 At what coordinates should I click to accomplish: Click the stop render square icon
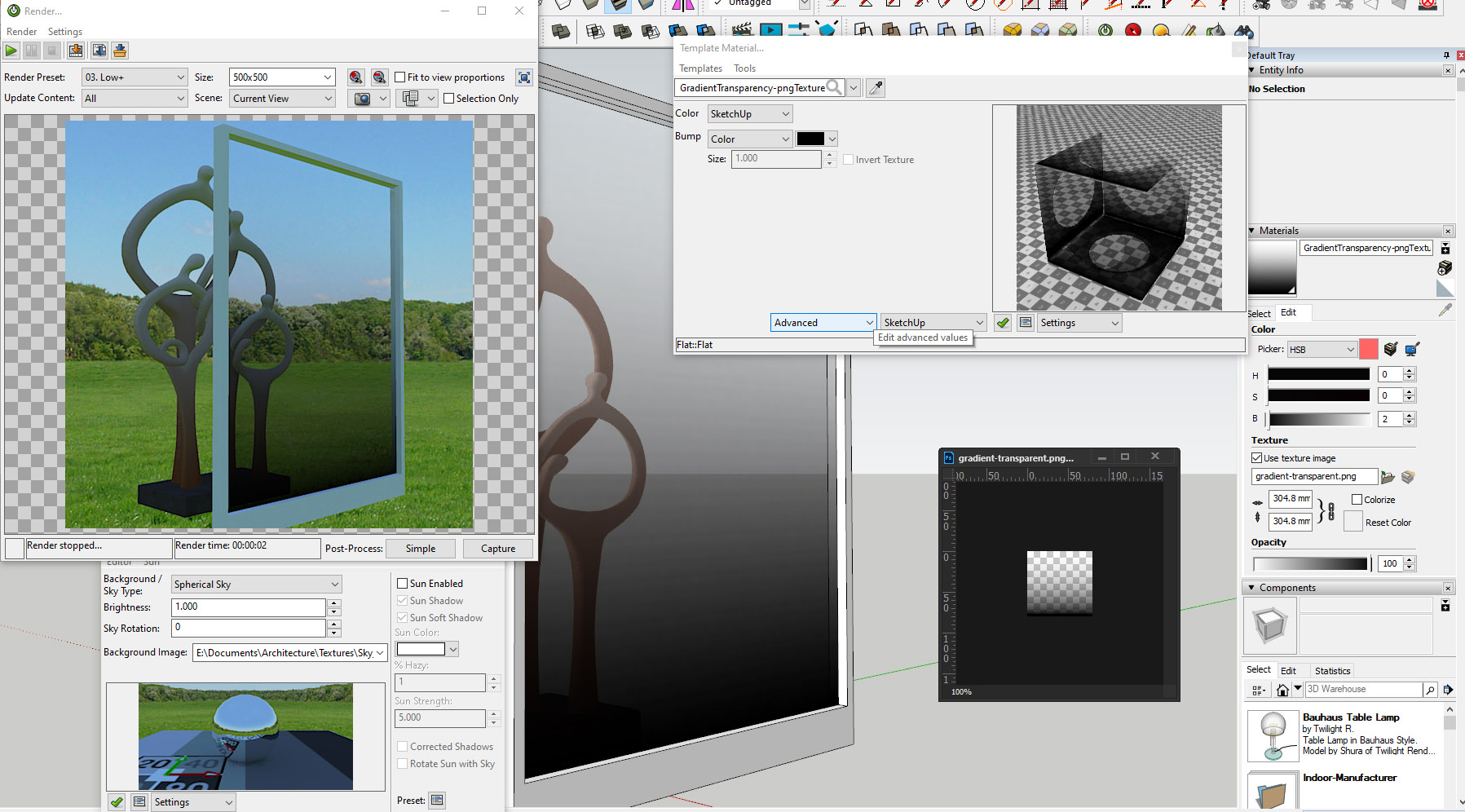click(52, 51)
